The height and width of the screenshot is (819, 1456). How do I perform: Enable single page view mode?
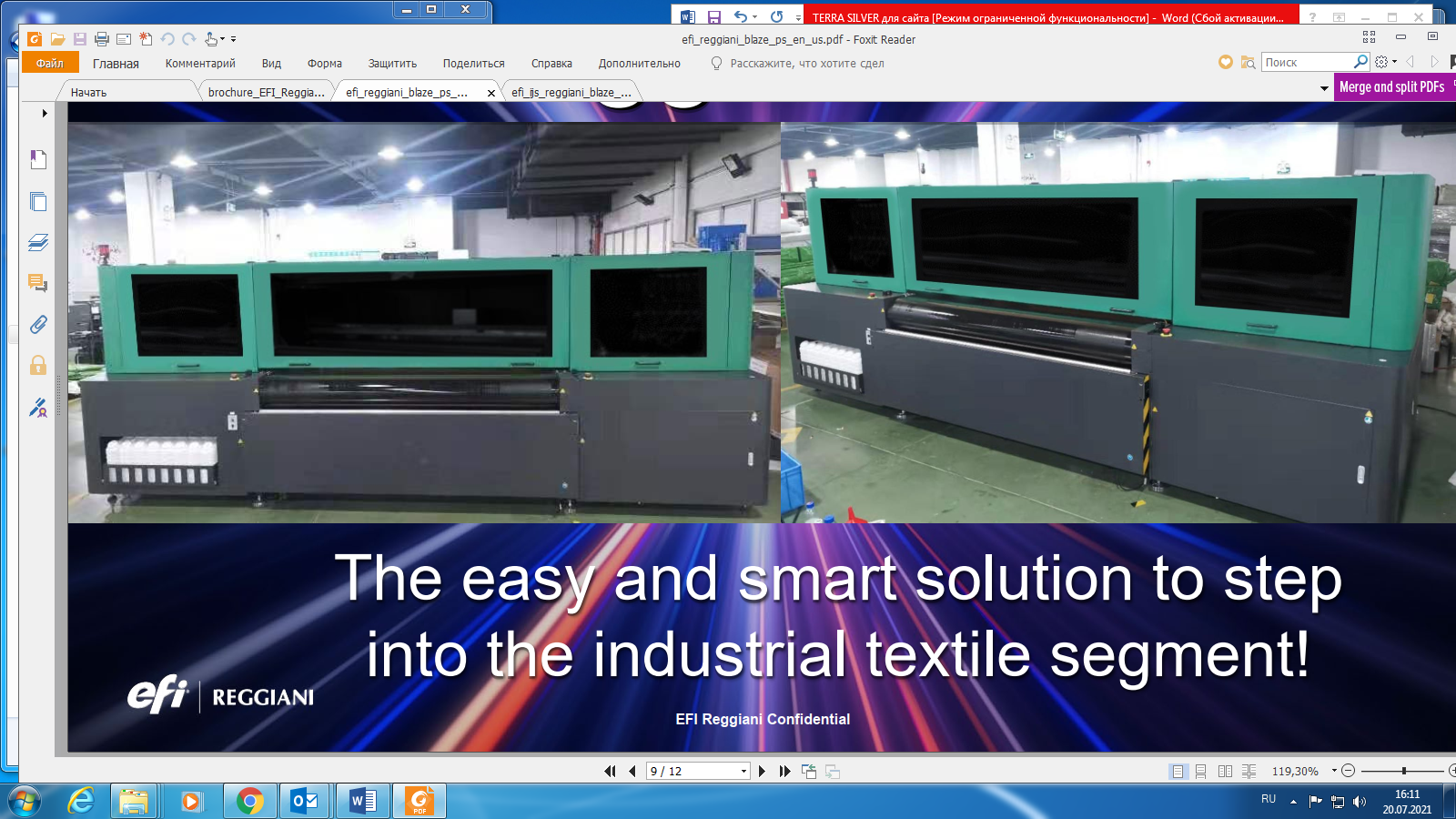(1178, 771)
